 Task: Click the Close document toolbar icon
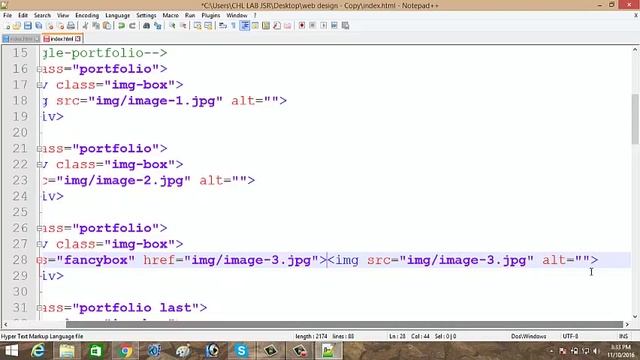pos(50,26)
